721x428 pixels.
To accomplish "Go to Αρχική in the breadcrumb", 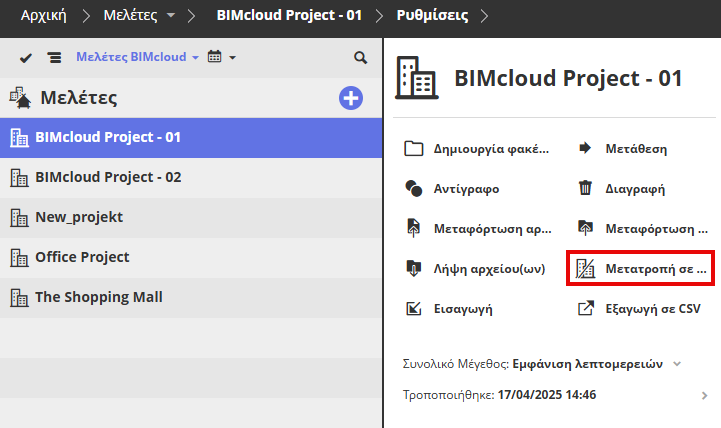I will 44,15.
